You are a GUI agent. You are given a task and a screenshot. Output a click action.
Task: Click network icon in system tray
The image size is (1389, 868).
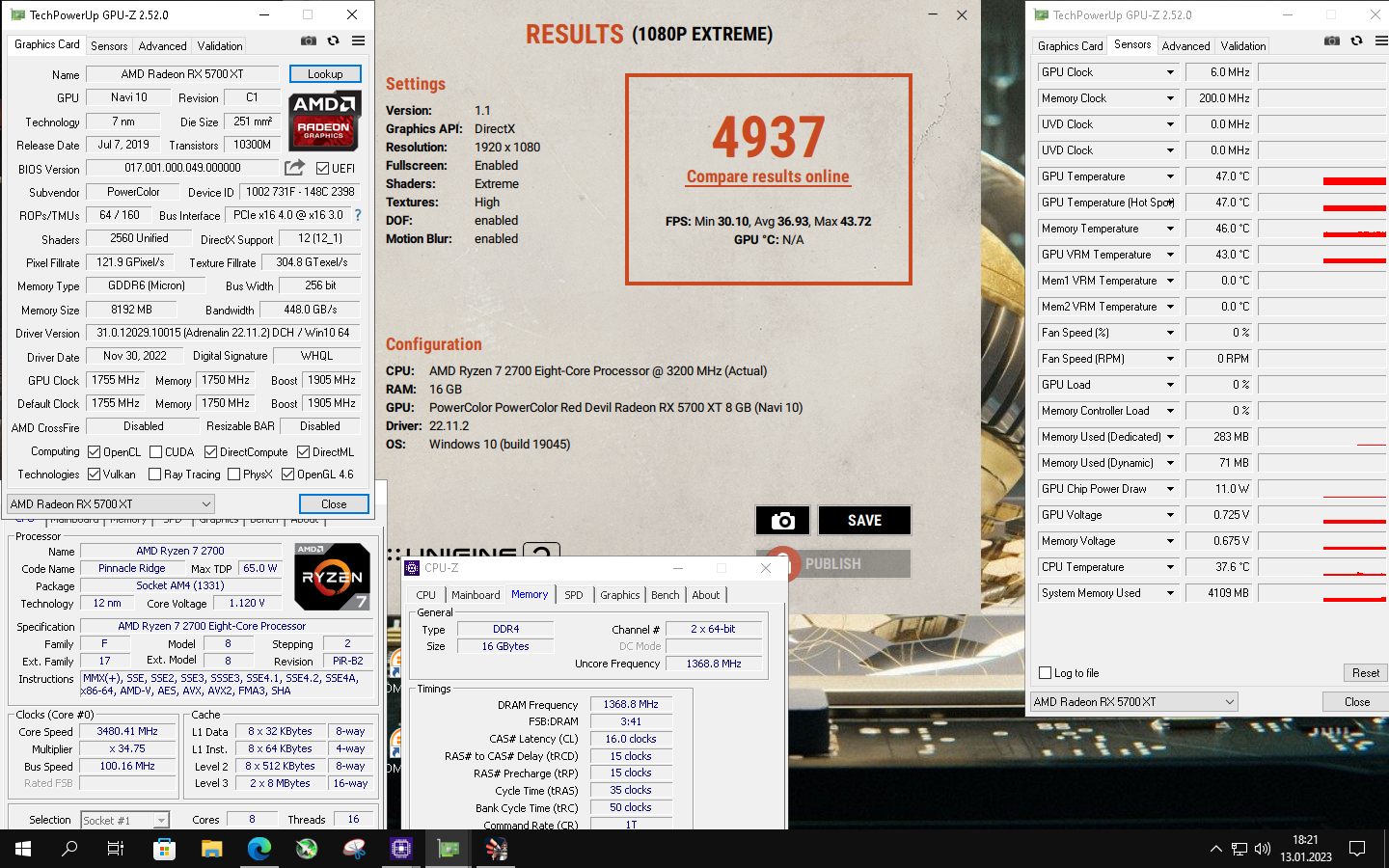(1239, 849)
